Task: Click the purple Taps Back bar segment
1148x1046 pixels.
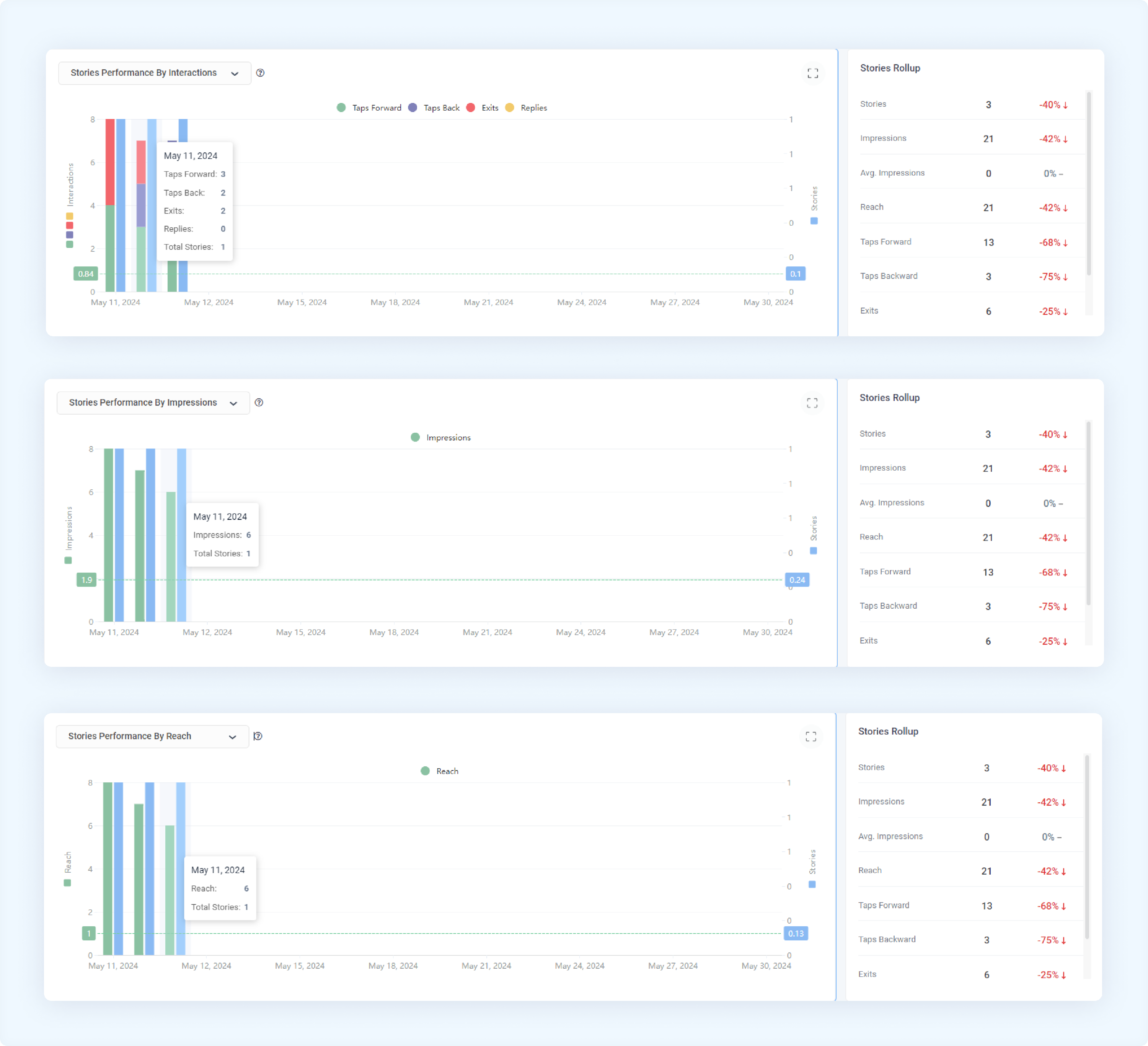Action: (141, 205)
